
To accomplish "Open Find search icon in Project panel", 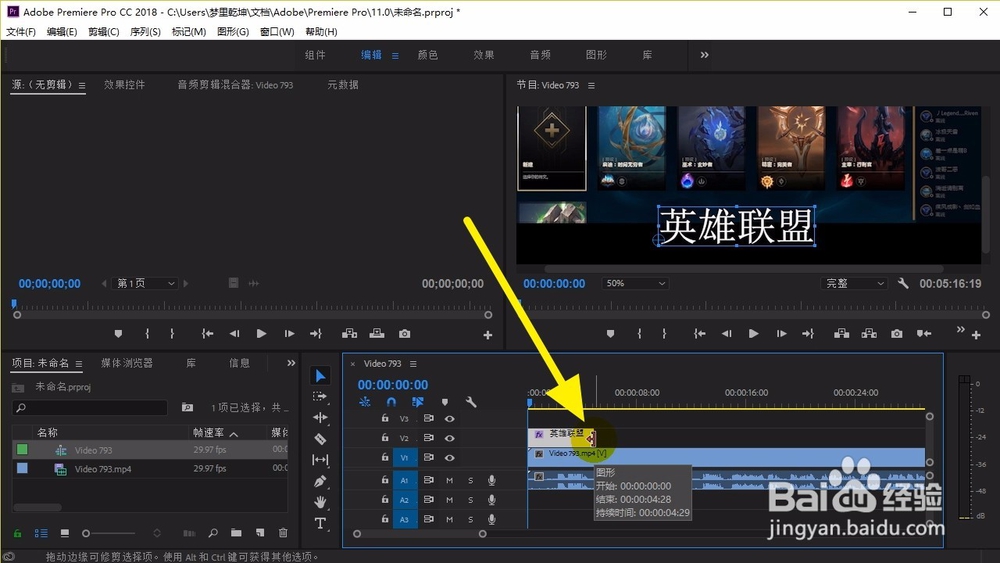I will tap(213, 532).
